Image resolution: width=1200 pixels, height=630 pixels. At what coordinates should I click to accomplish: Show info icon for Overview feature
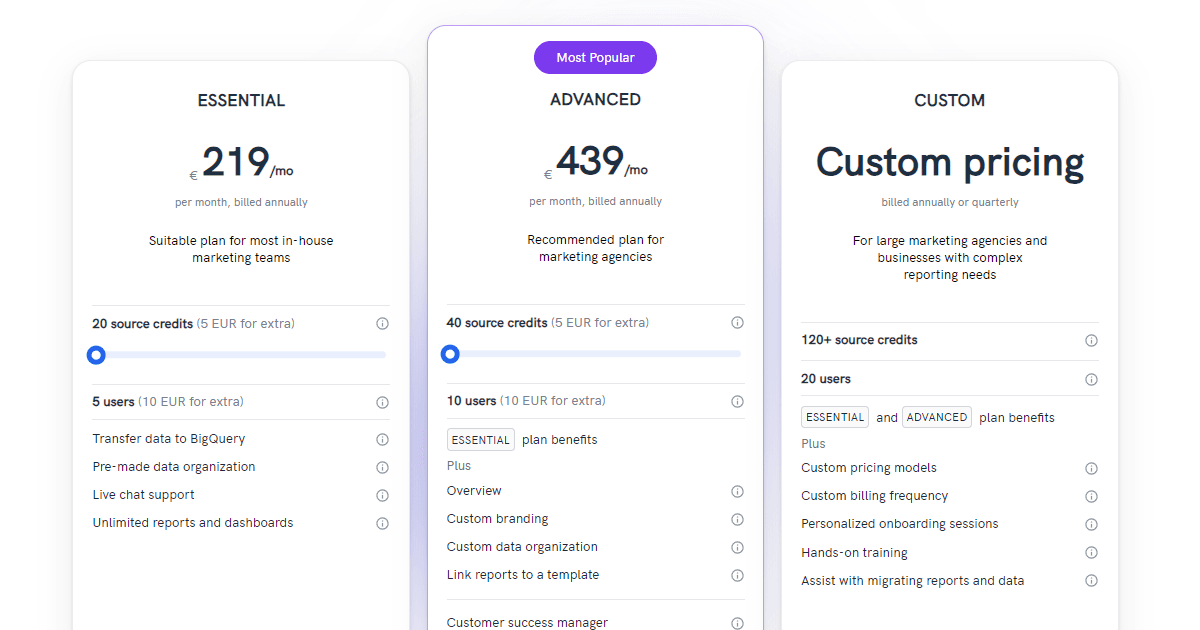coord(737,491)
